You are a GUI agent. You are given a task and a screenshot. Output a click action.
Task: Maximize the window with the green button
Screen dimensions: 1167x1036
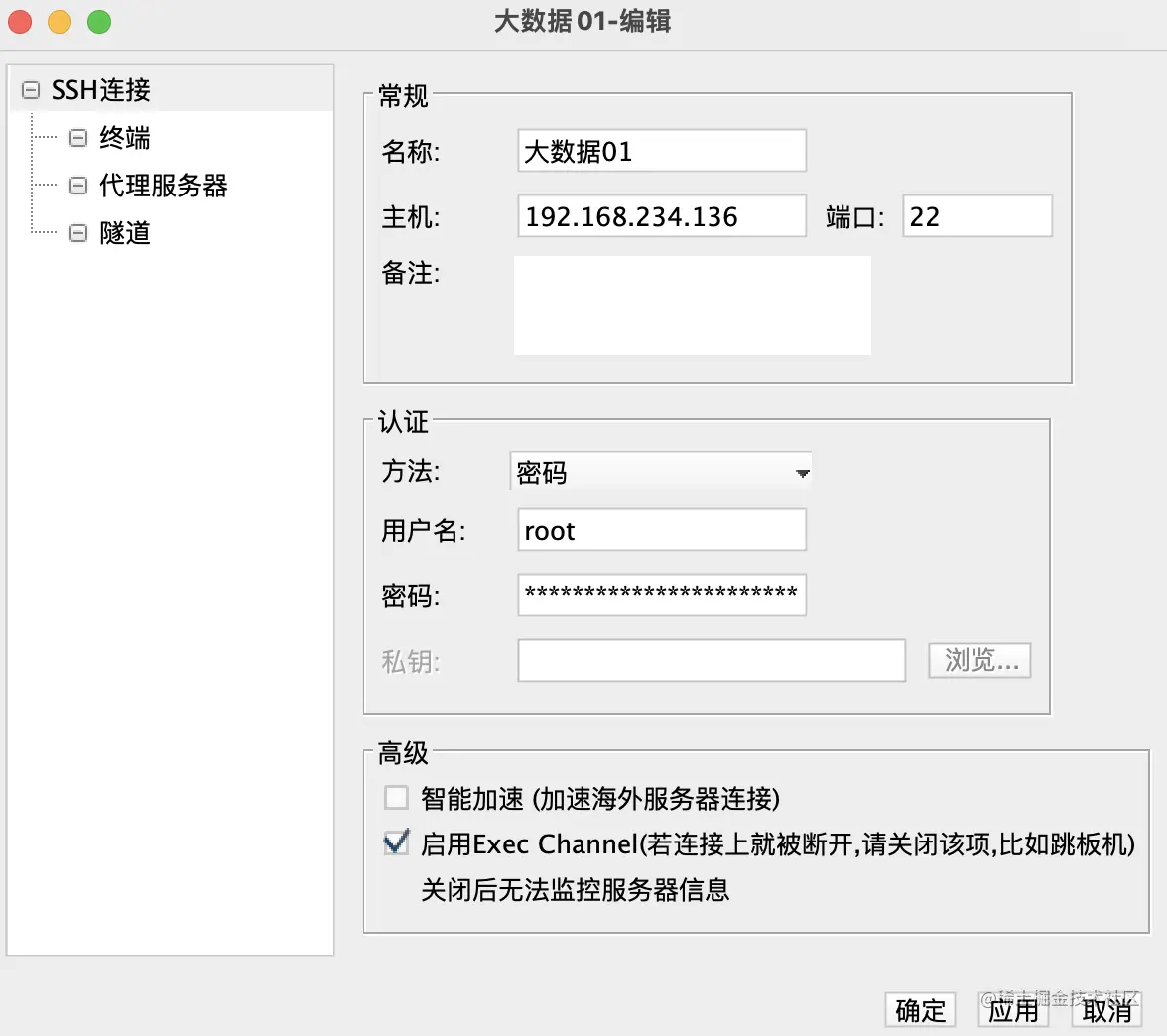tap(99, 22)
